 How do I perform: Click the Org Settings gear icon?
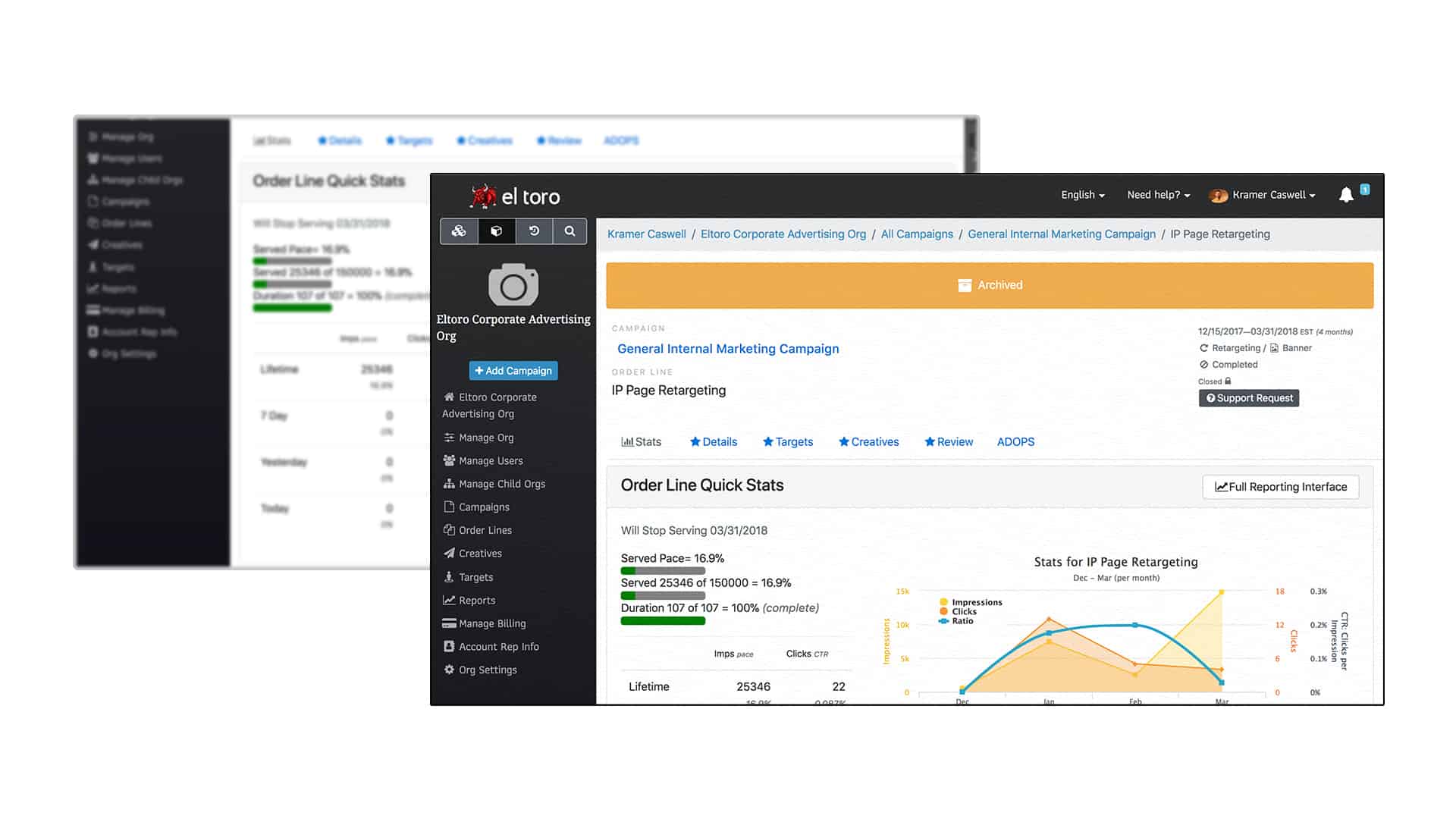click(x=449, y=670)
